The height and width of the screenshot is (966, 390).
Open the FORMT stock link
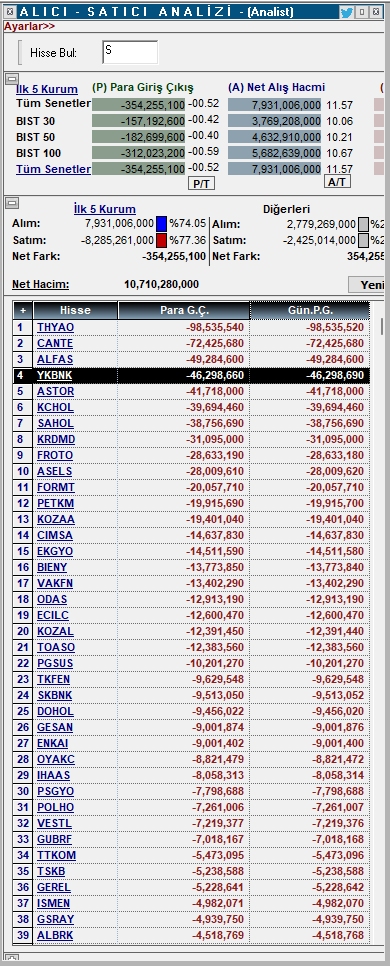(x=56, y=487)
